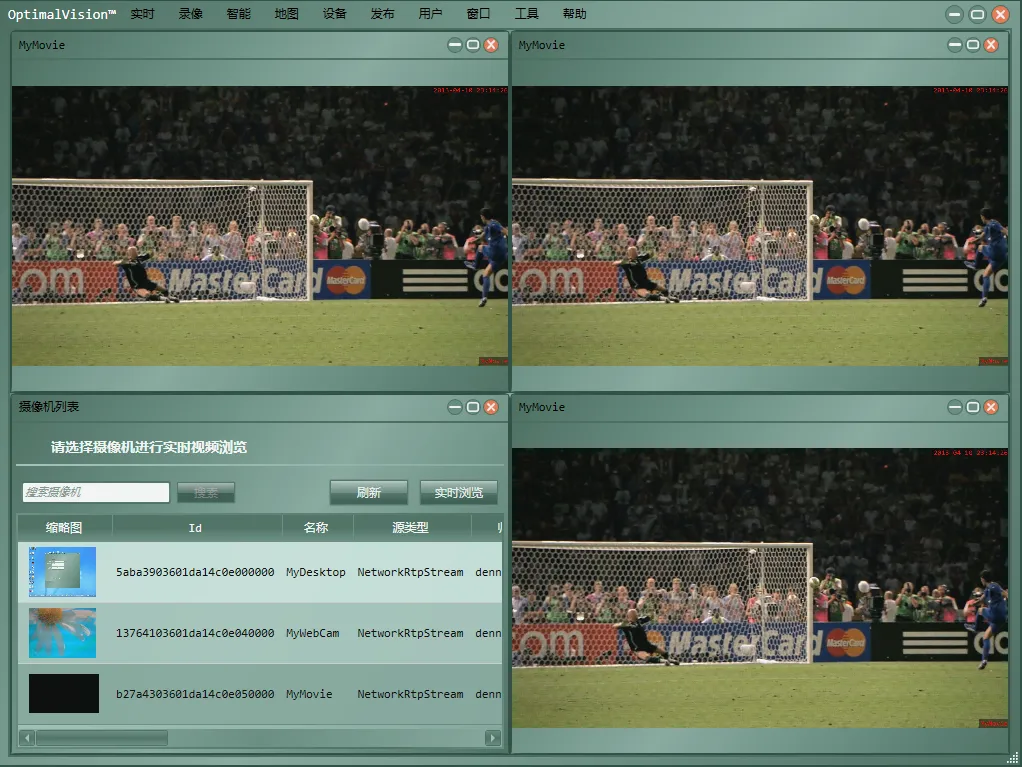Click the 实时浏览 button
This screenshot has width=1022, height=767.
pyautogui.click(x=459, y=493)
